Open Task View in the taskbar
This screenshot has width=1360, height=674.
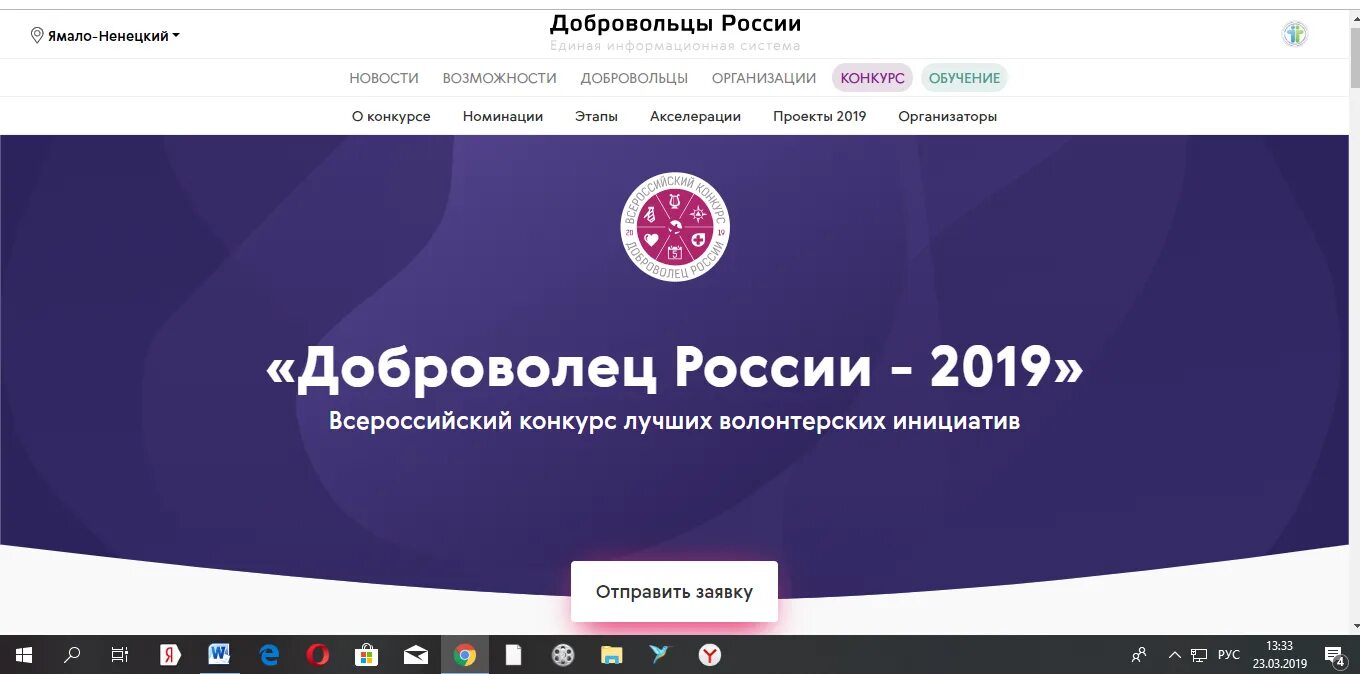120,655
